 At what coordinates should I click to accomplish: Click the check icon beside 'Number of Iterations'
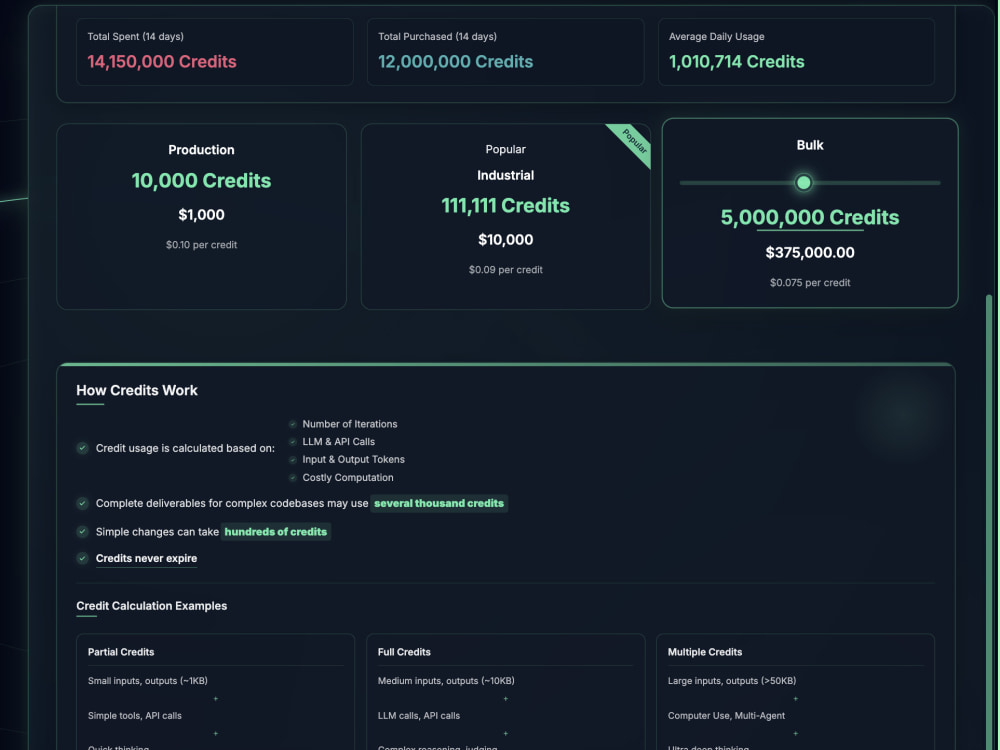[293, 424]
